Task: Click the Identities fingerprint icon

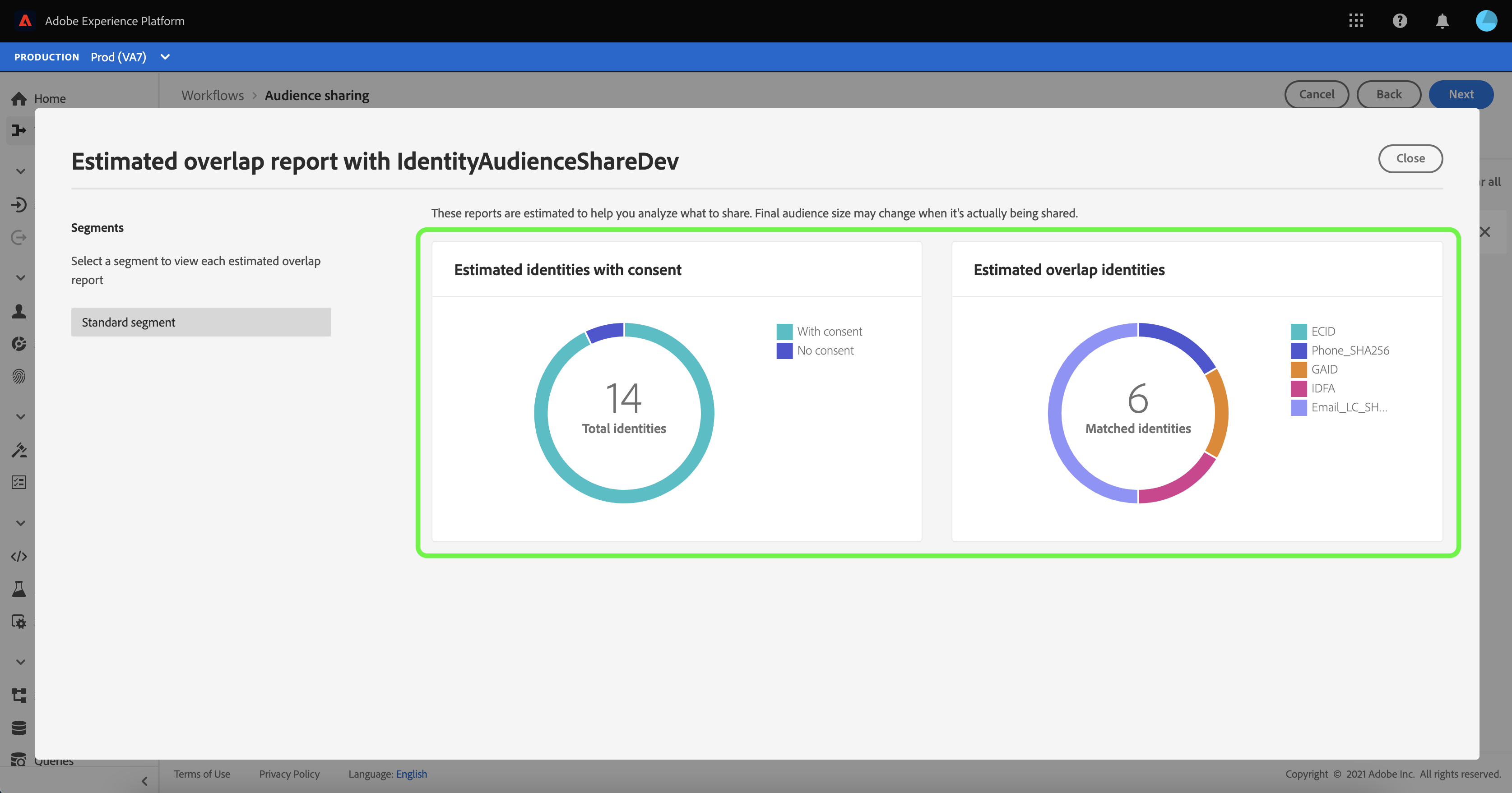Action: coord(19,376)
